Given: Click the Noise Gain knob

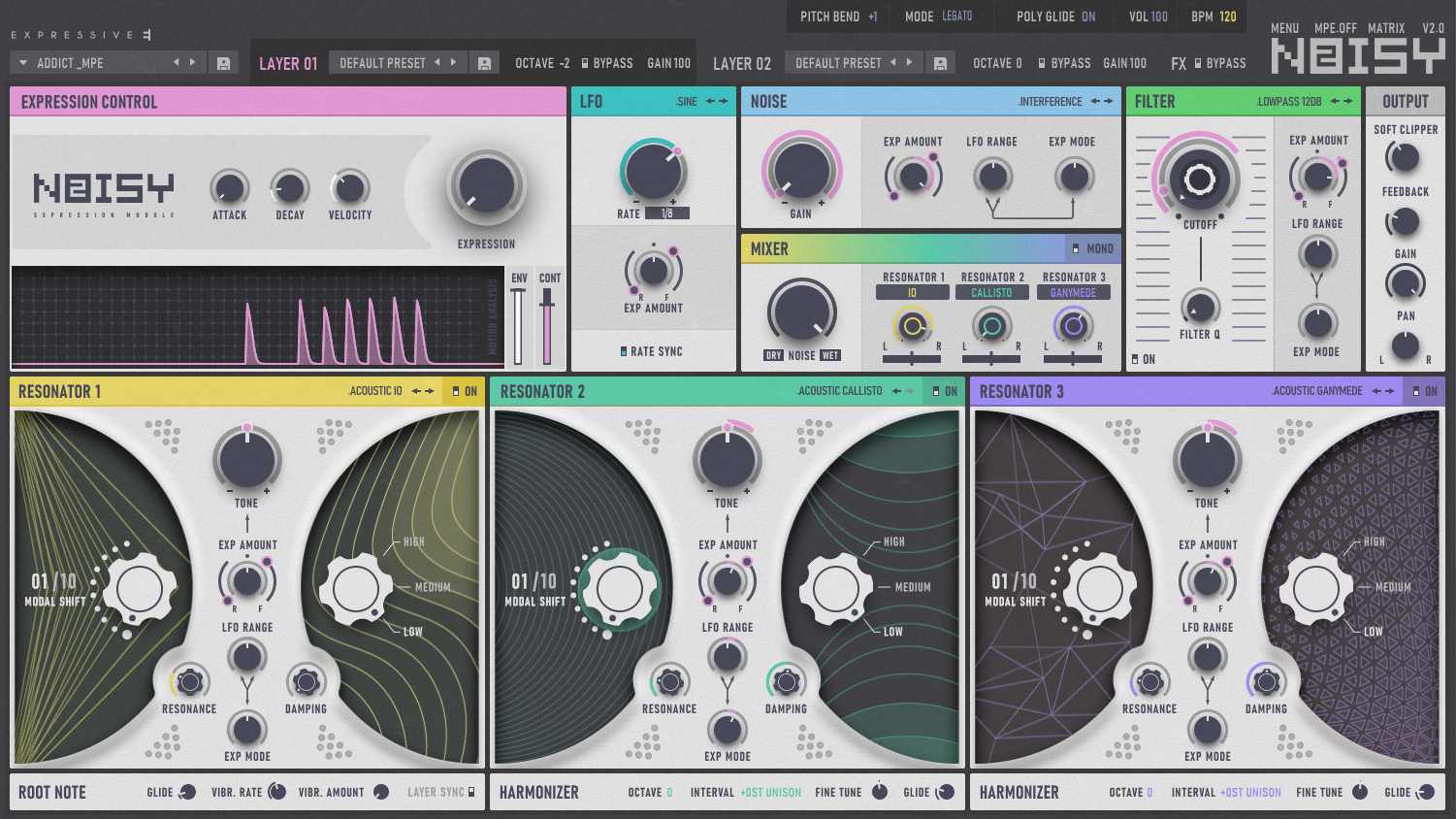Looking at the screenshot, I should point(800,169).
